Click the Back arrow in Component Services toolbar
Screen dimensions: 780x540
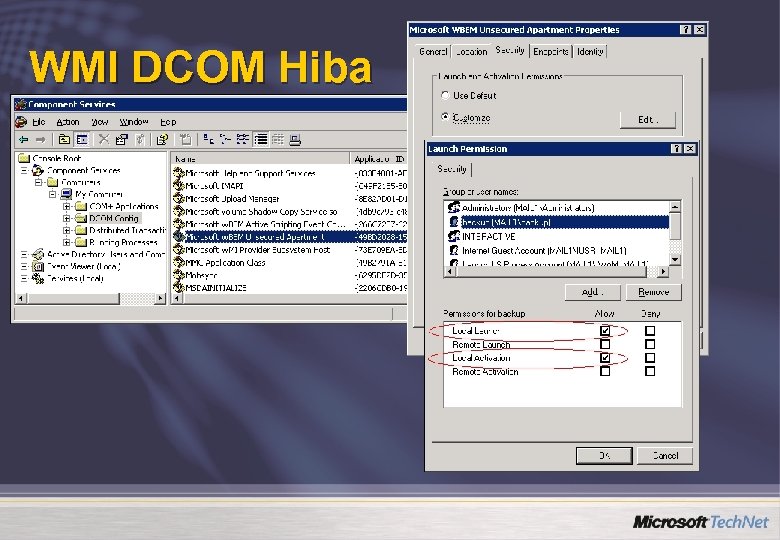23,140
